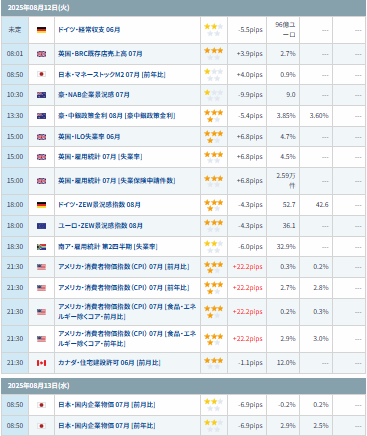The height and width of the screenshot is (436, 367).
Task: Click the US flag in the CPI 前月比 row
Action: [x=41, y=267]
